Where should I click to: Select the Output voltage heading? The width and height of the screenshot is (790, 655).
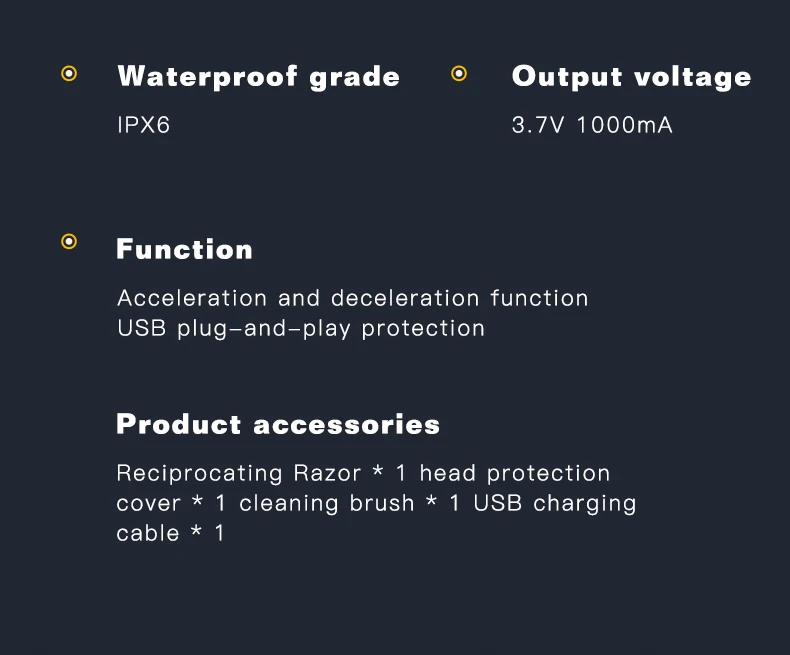631,77
